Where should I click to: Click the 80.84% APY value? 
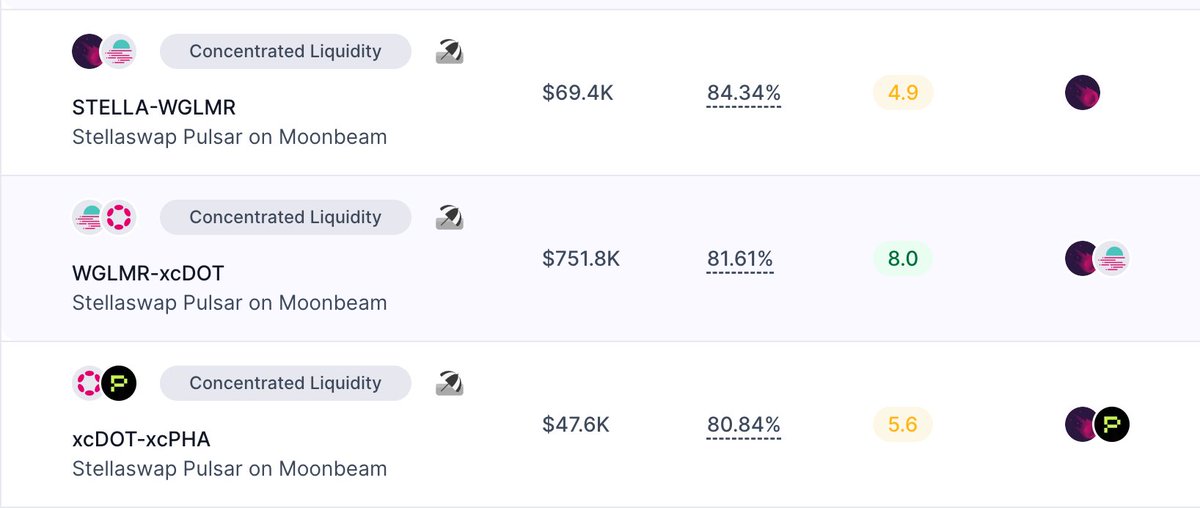[x=744, y=425]
